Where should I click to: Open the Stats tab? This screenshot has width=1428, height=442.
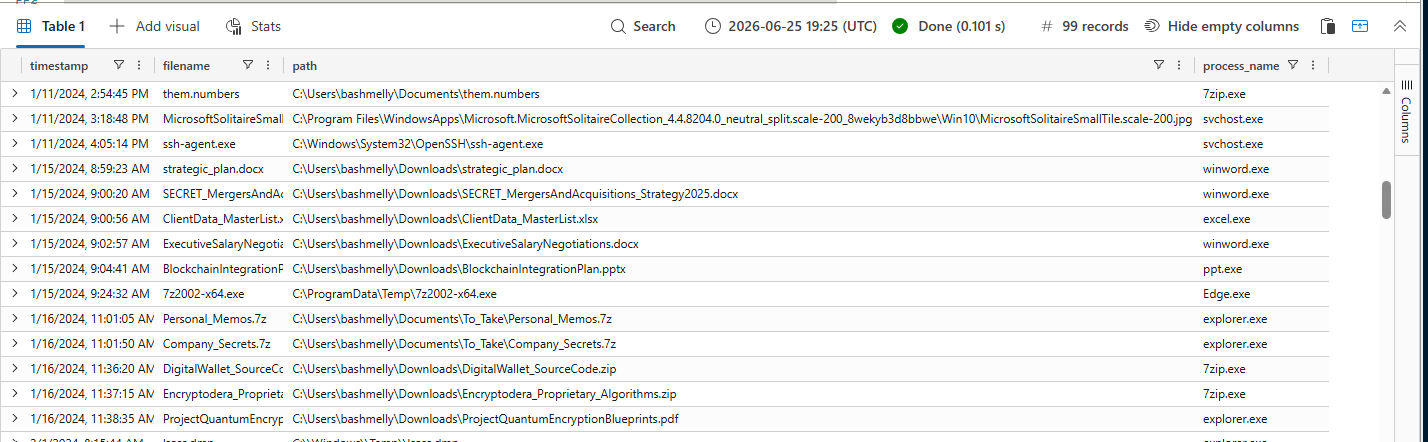(254, 26)
